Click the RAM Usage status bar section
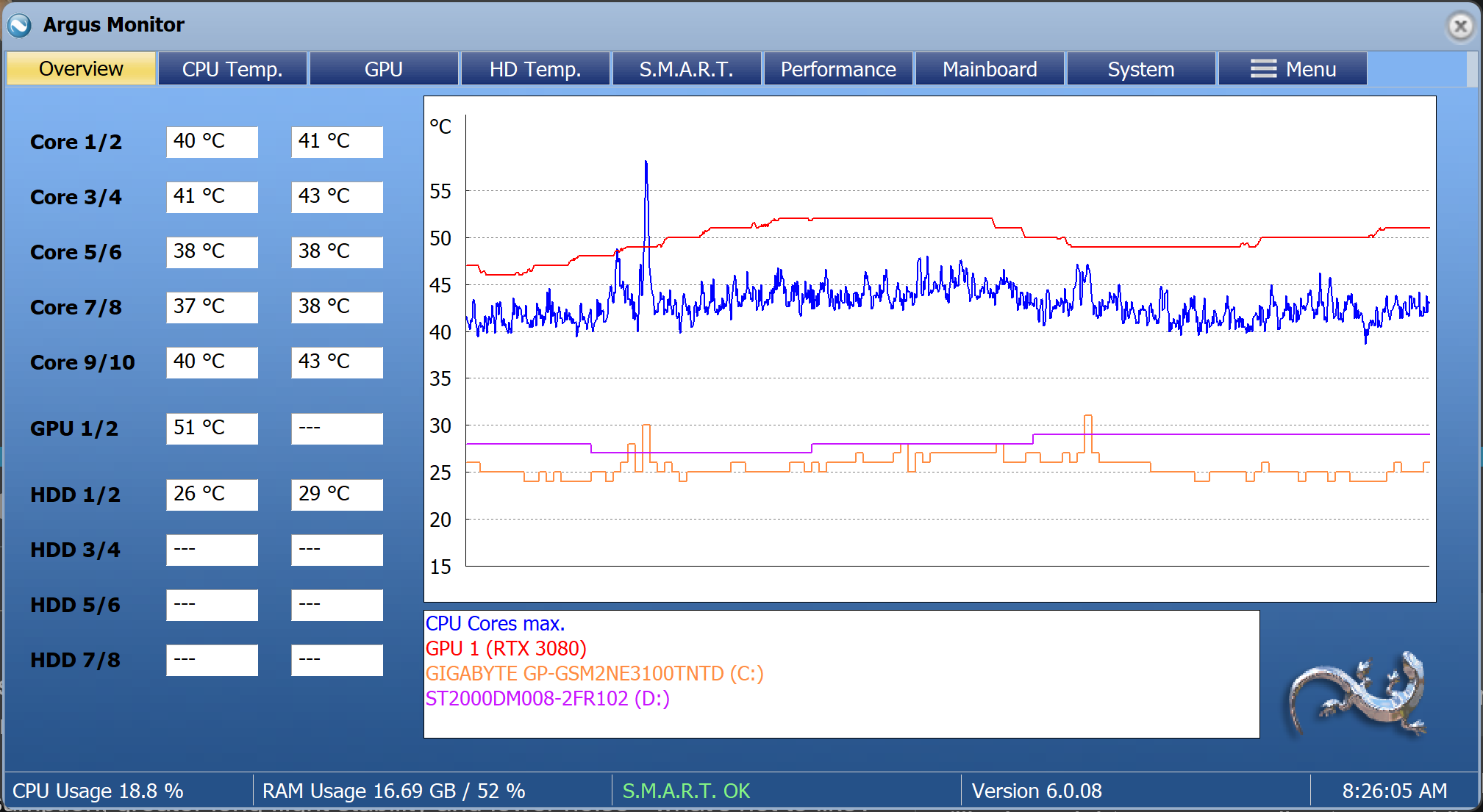Image resolution: width=1483 pixels, height=812 pixels. click(393, 791)
